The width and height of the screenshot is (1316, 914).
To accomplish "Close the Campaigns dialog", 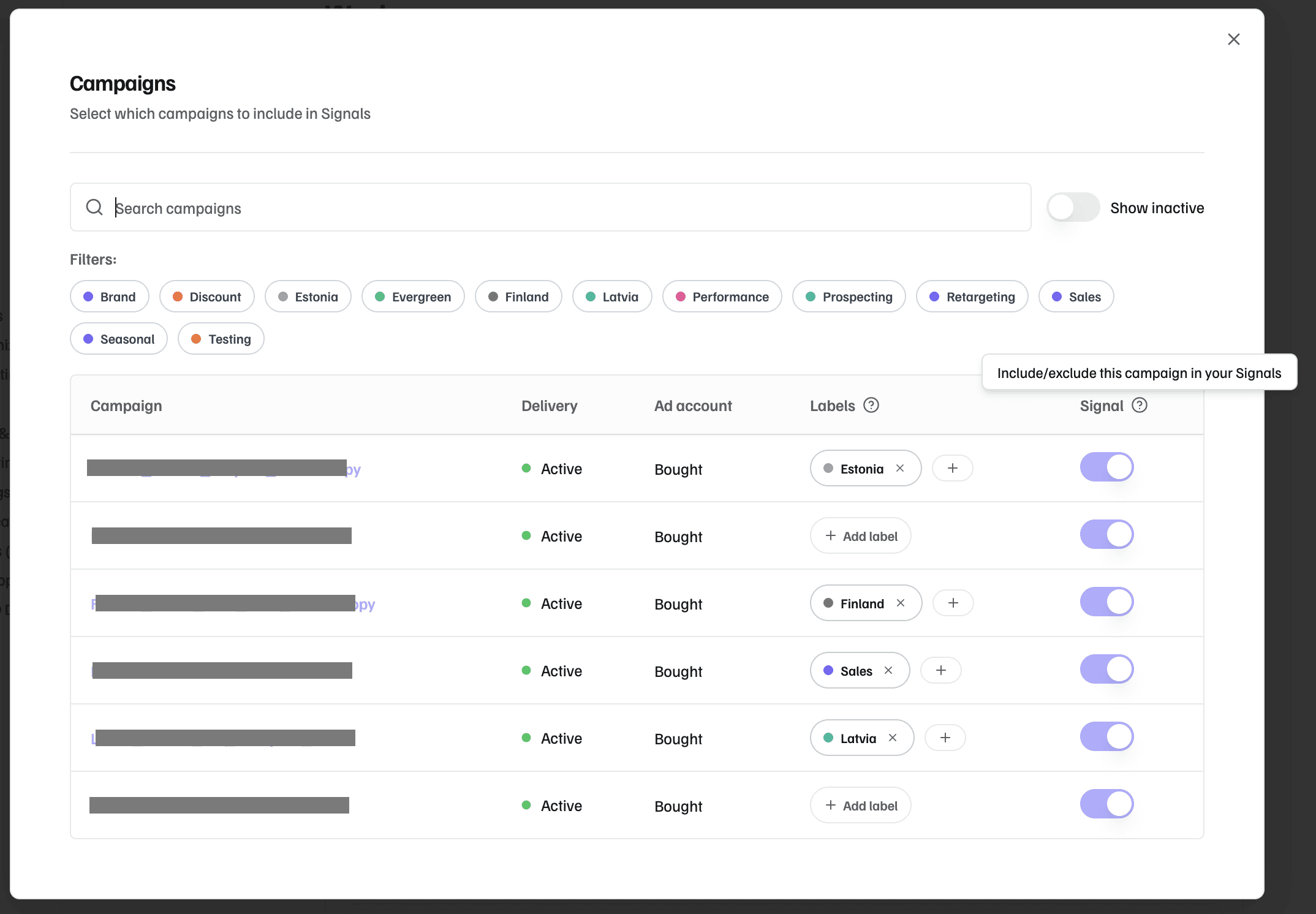I will 1234,39.
